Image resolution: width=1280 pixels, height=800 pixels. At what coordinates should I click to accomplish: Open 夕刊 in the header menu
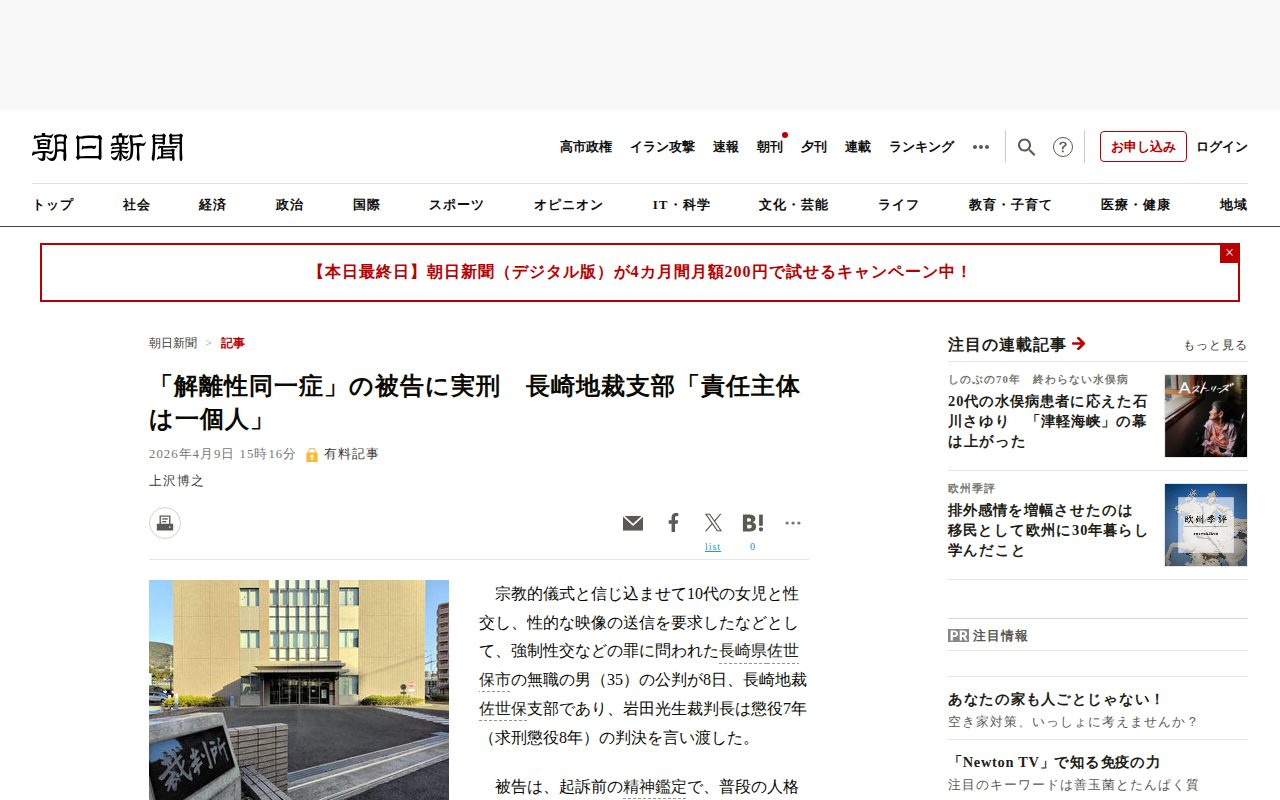(814, 147)
